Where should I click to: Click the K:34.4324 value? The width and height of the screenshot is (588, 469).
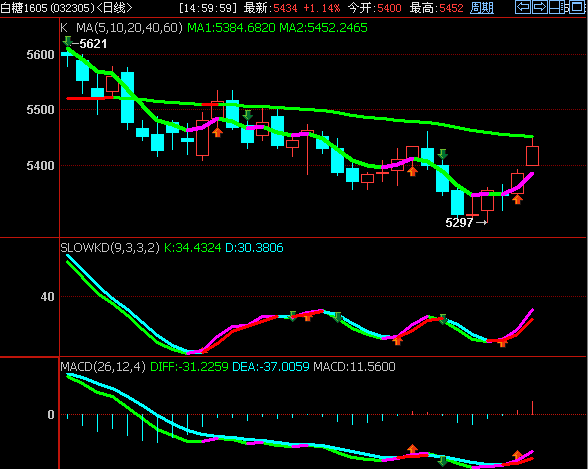[x=193, y=248]
